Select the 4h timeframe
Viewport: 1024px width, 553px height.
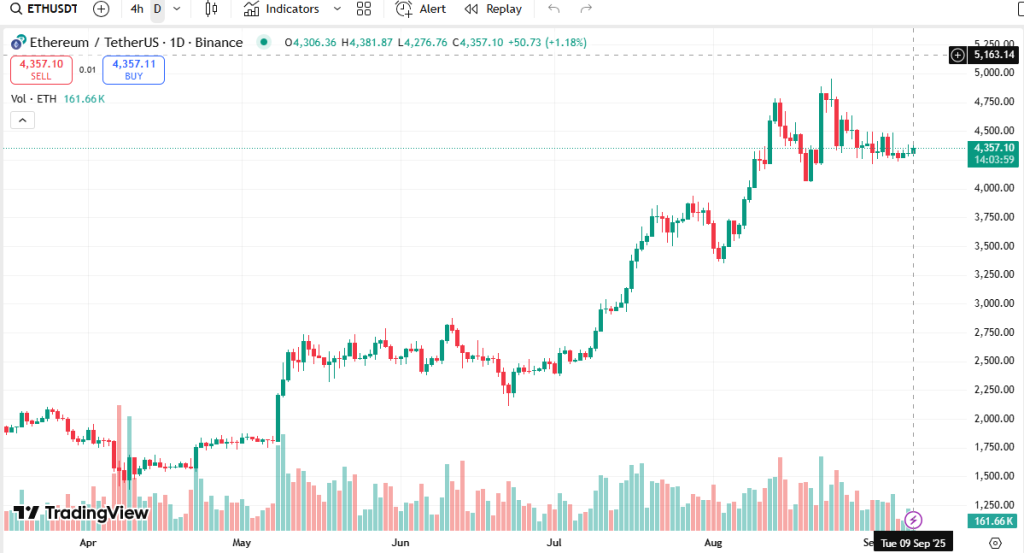click(137, 9)
